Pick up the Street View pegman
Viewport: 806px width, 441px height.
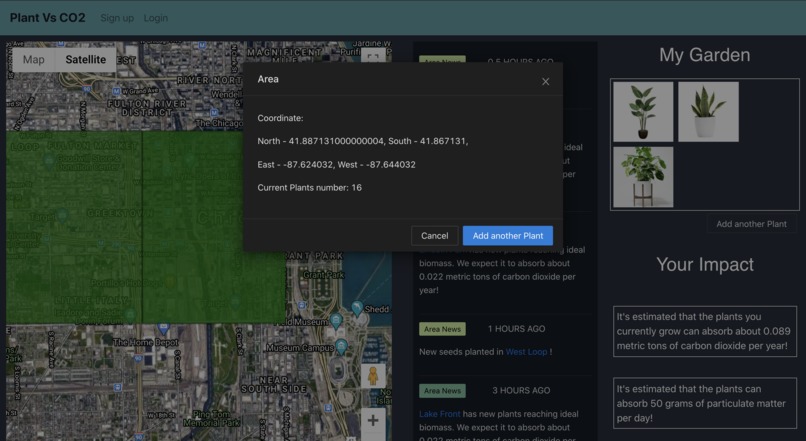click(x=373, y=376)
